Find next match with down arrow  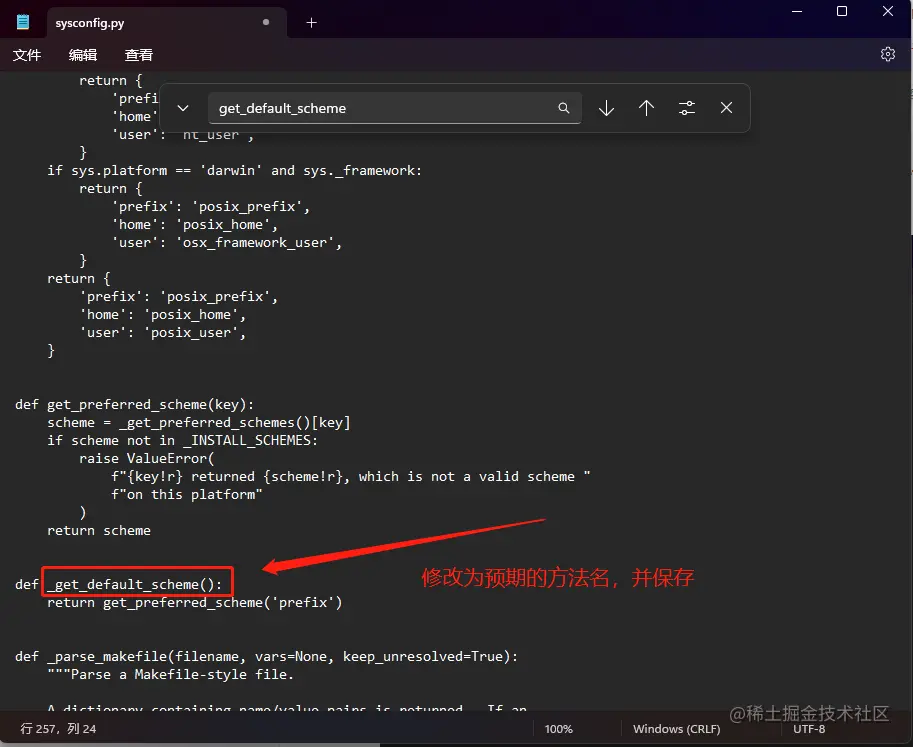pos(606,108)
